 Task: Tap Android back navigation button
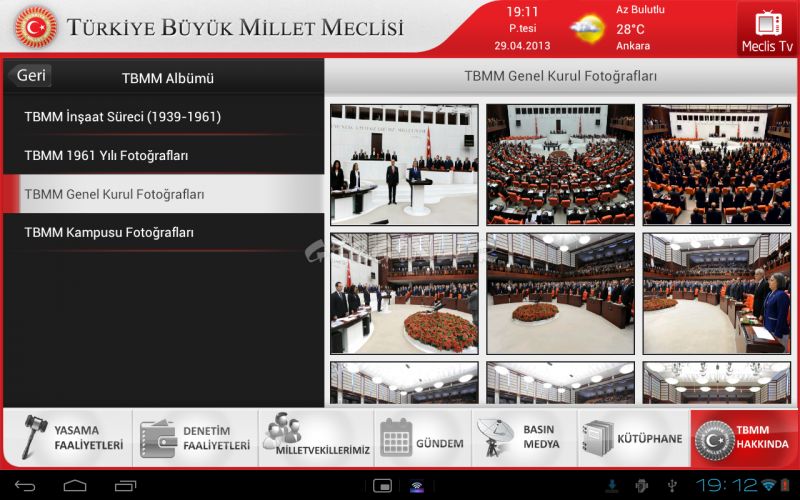tap(24, 485)
